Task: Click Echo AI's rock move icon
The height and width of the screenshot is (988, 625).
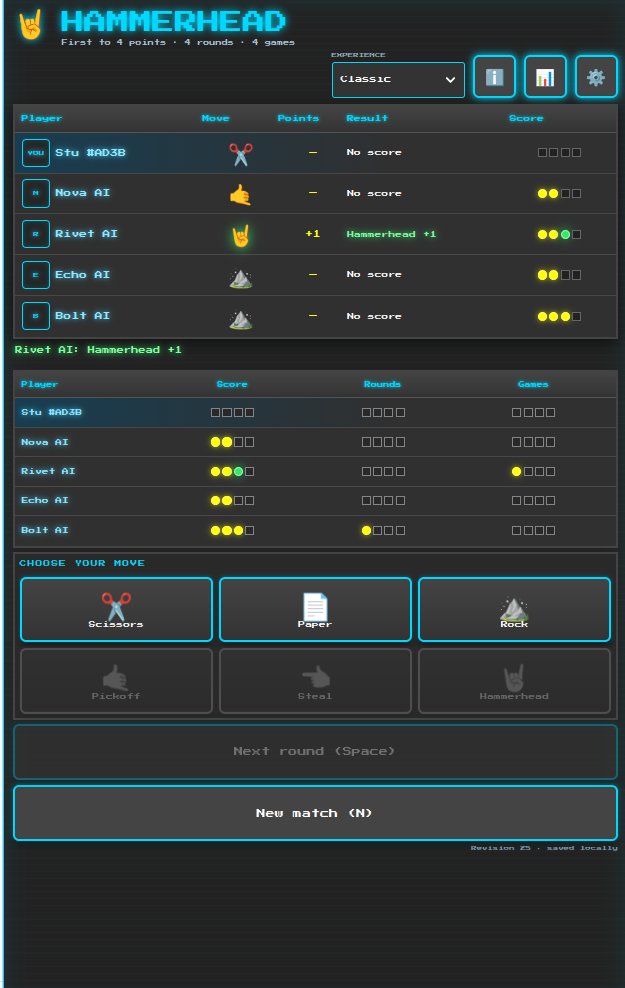Action: point(241,277)
